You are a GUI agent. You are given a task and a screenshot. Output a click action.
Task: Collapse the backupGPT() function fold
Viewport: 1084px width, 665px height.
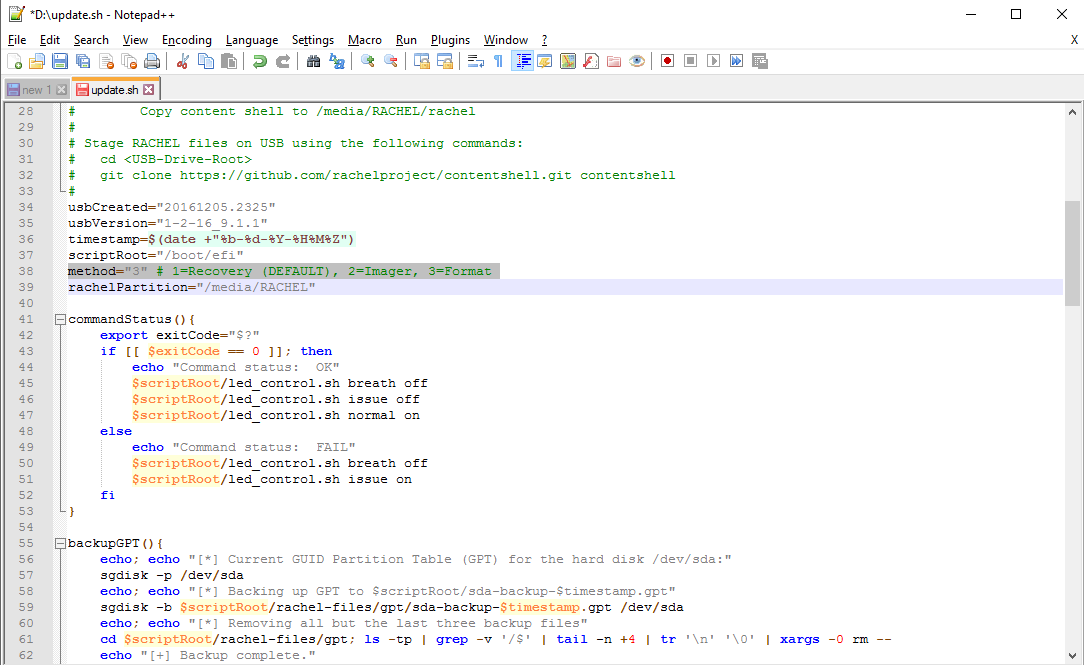point(60,543)
